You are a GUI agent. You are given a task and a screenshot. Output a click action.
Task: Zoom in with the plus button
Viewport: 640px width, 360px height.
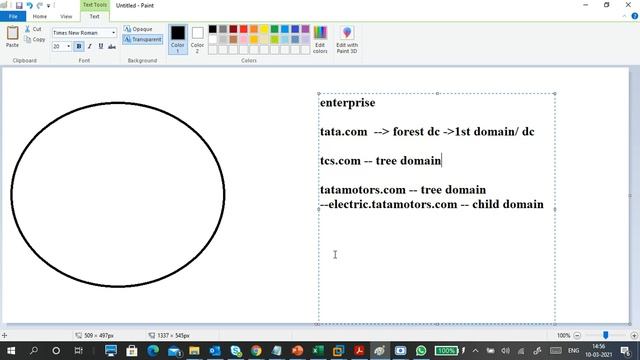(x=634, y=336)
